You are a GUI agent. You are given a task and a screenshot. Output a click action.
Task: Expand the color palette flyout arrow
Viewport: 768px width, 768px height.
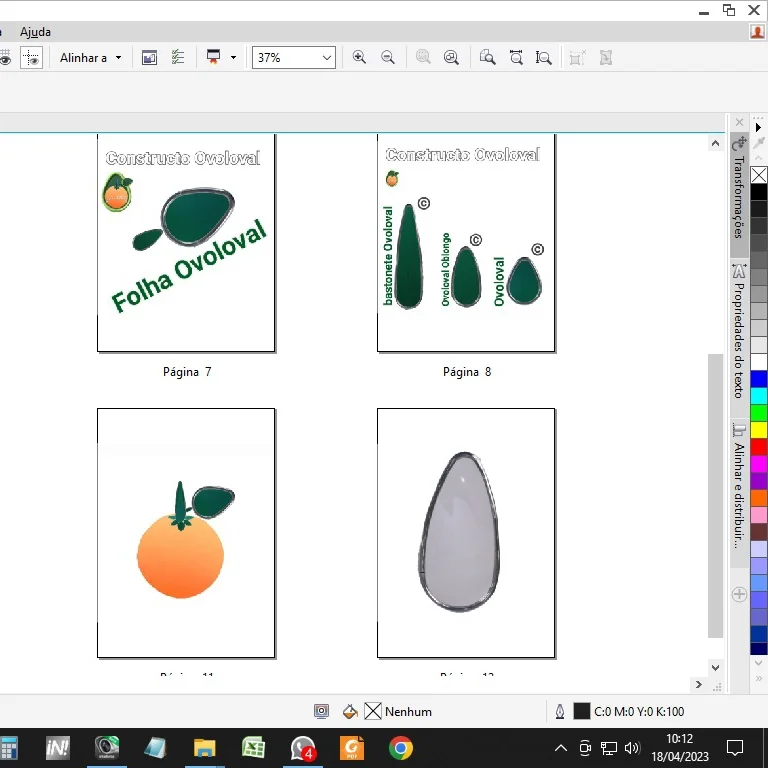point(759,128)
